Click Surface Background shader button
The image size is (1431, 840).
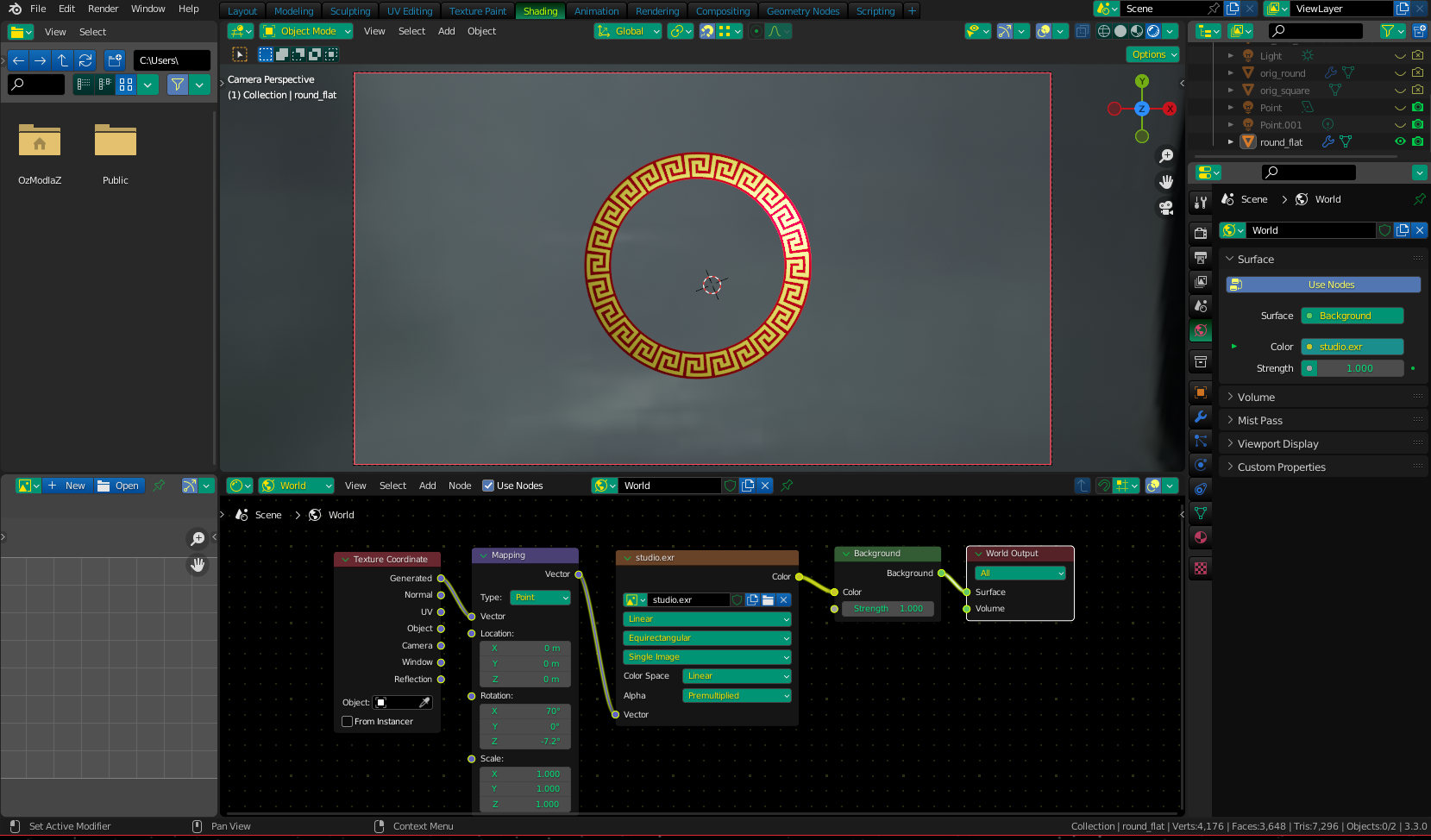1353,316
